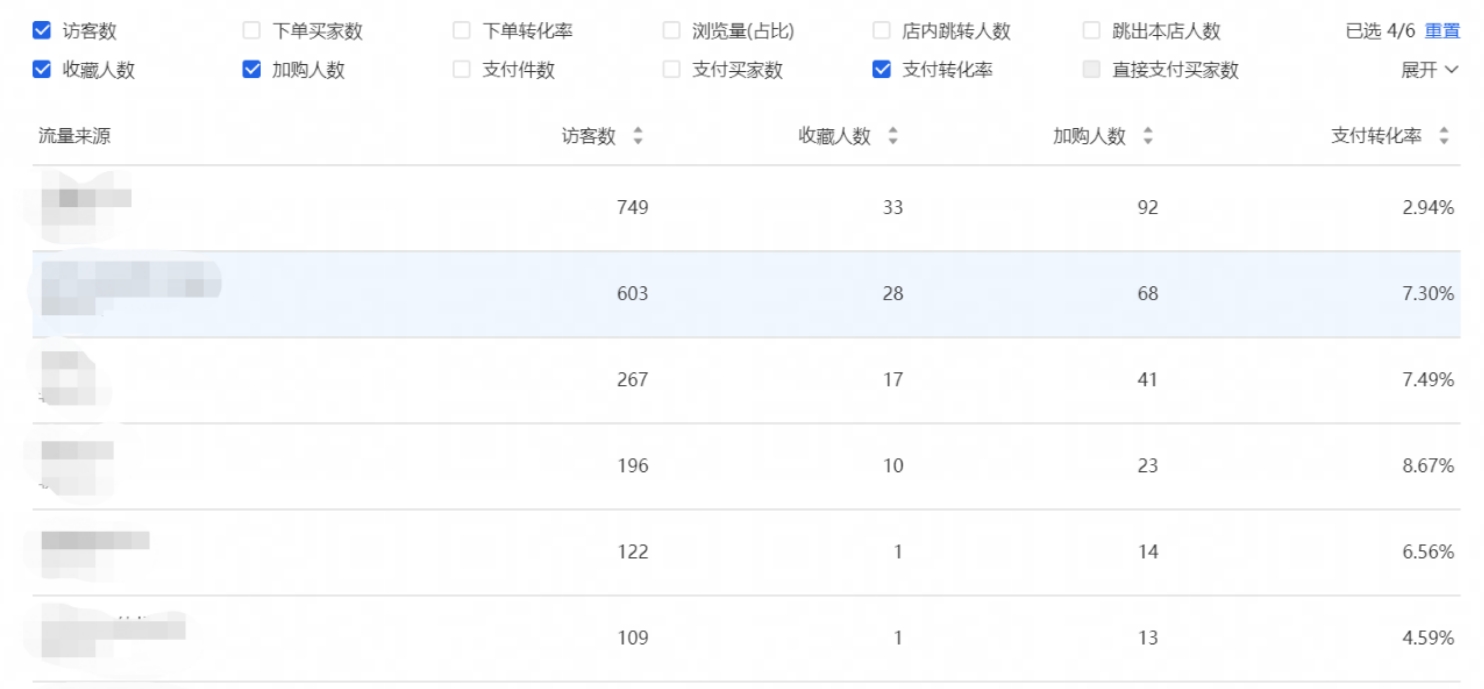Enable the 浏览量(占比) metric
Viewport: 1484px width, 689px height.
pyautogui.click(x=670, y=30)
